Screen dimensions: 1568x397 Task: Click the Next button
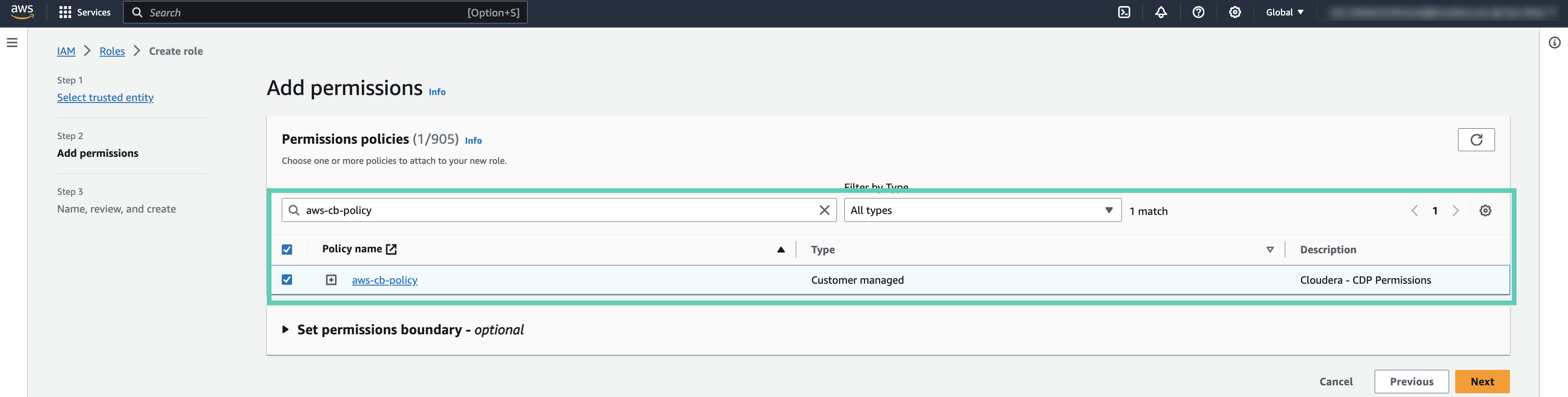(1481, 381)
